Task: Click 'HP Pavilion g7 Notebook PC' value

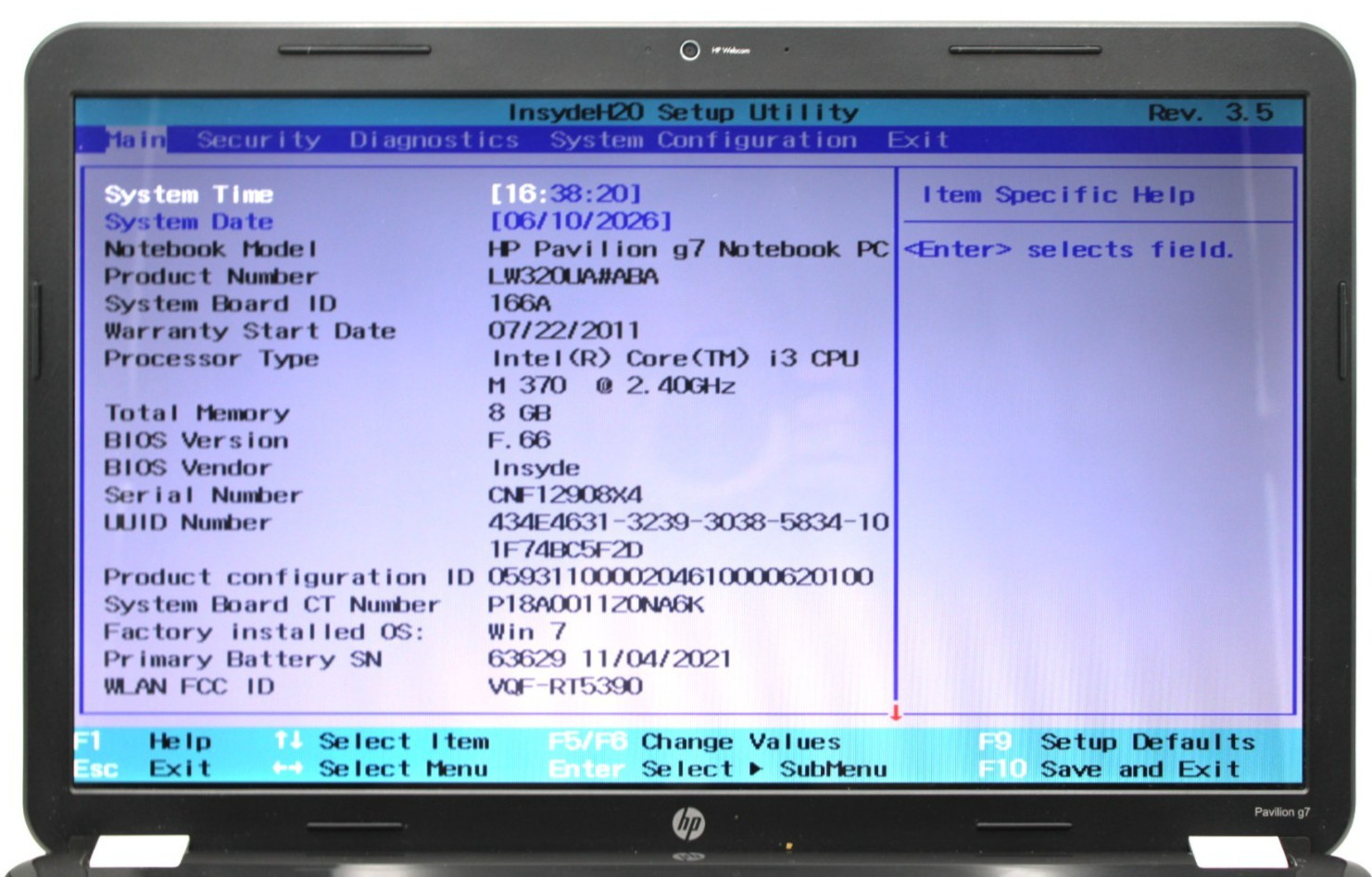Action: tap(688, 249)
